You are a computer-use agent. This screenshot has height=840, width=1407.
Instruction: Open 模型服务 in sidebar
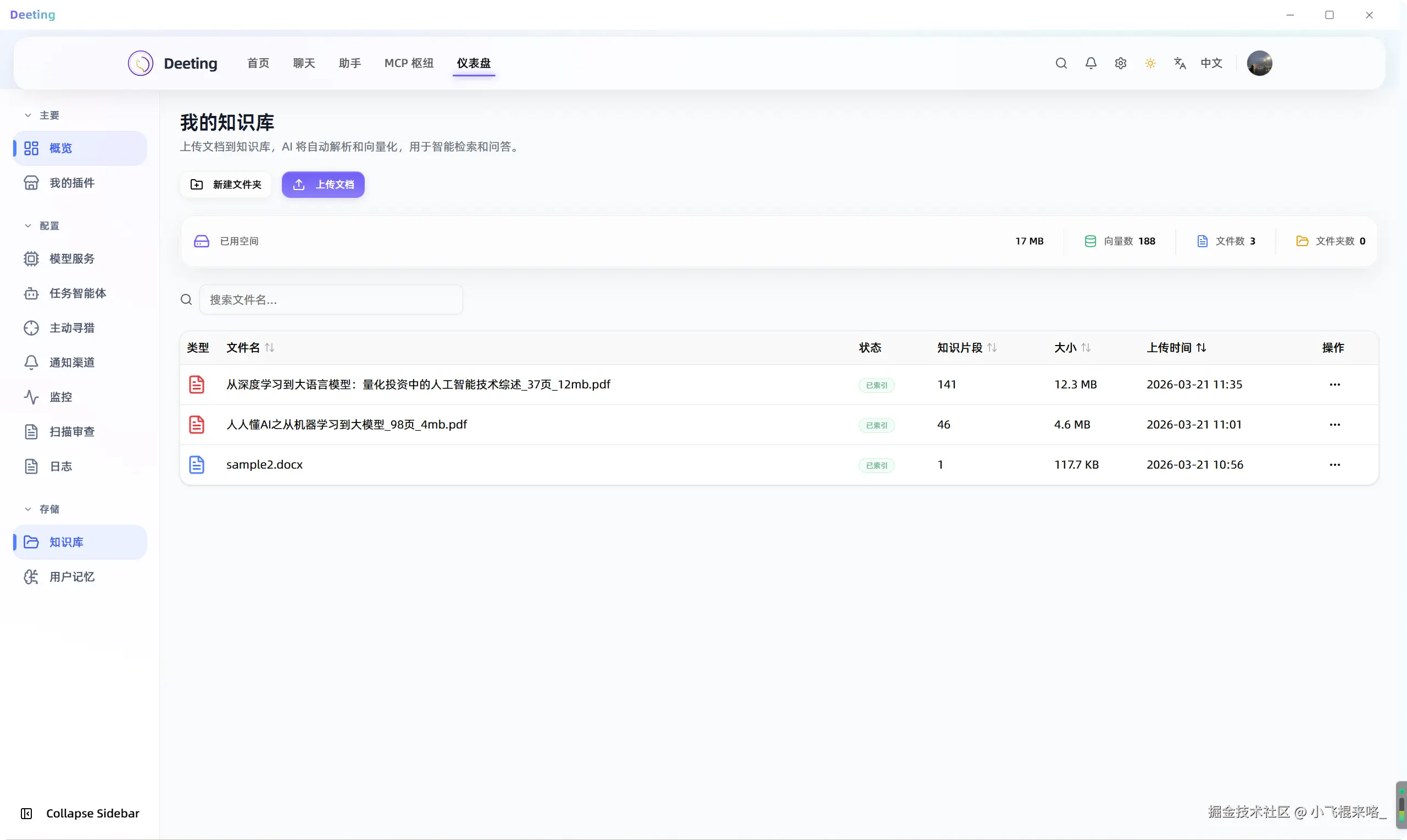coord(71,259)
